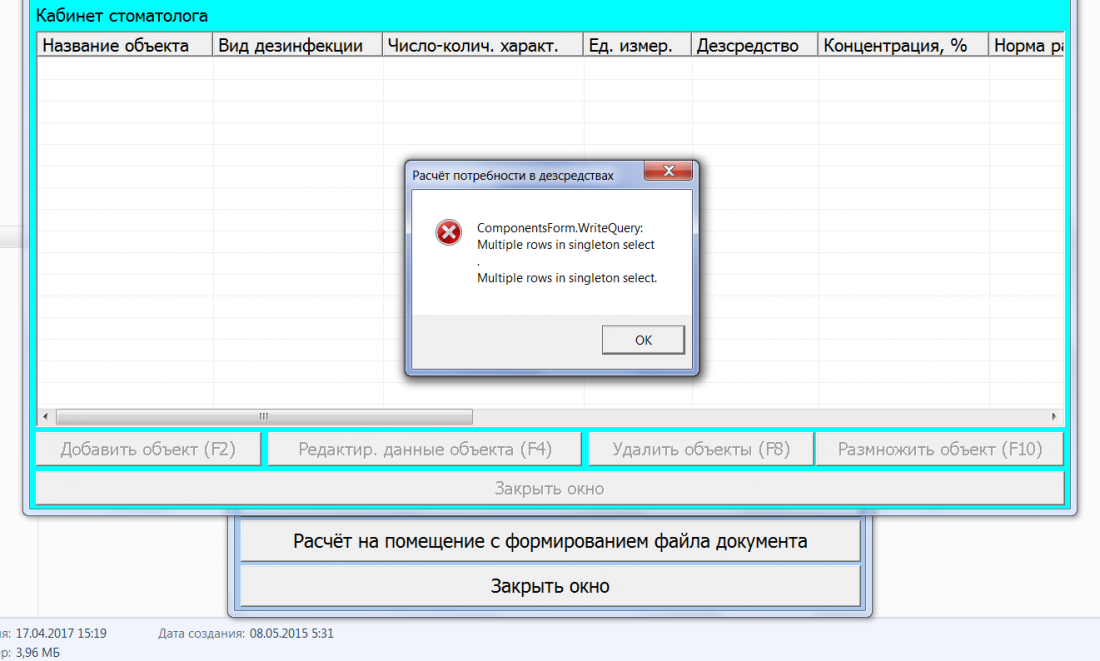The width and height of the screenshot is (1100, 661).
Task: Close the error dialog with the X button
Action: (x=670, y=174)
